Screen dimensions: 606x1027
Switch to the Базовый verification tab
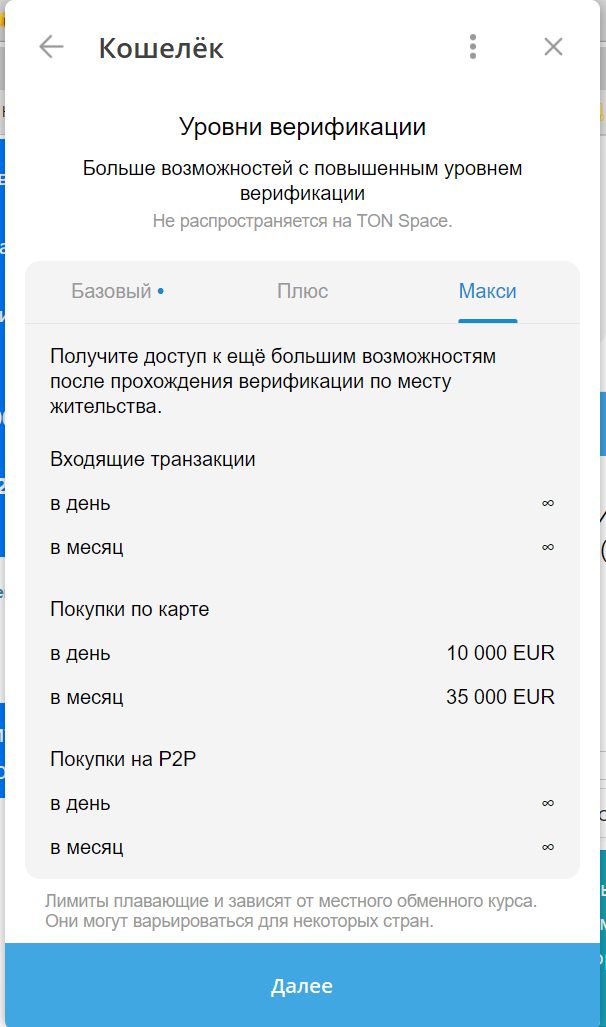(x=112, y=291)
